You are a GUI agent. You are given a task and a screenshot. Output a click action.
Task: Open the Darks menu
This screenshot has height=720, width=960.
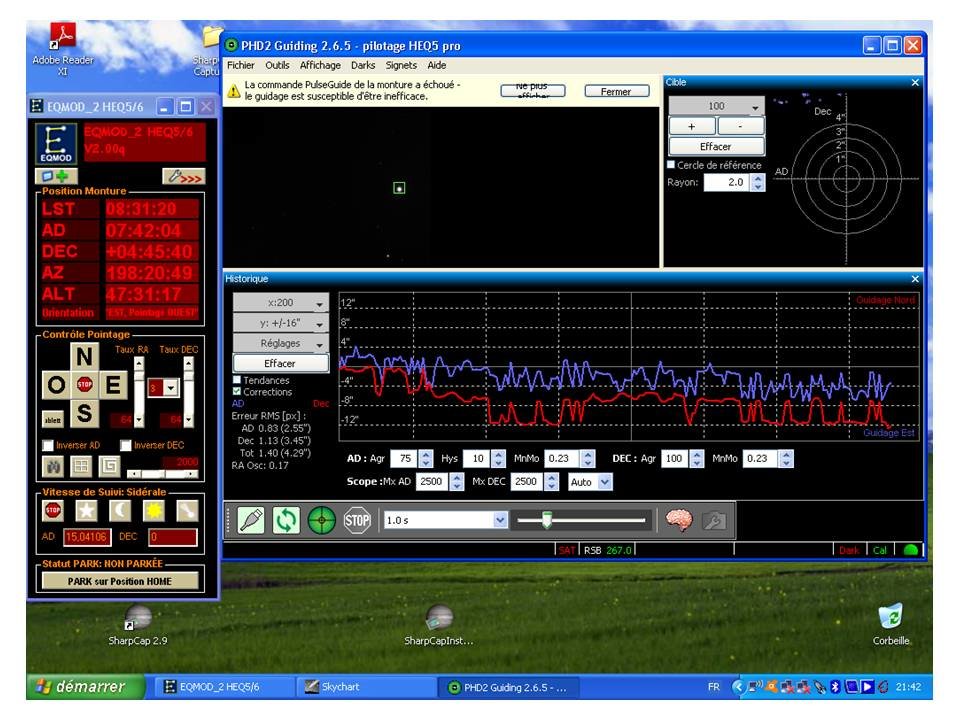point(362,65)
